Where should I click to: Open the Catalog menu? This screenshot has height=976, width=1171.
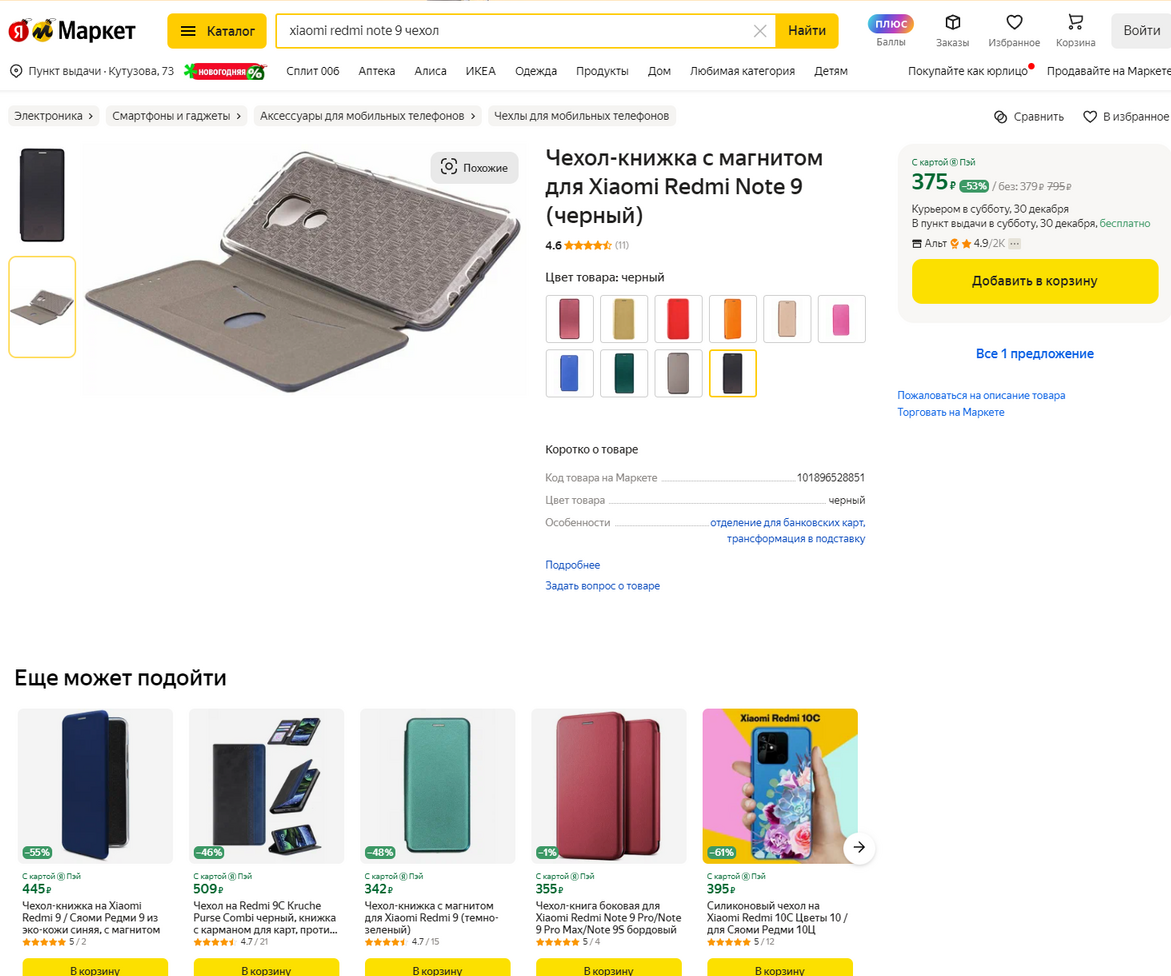click(217, 31)
